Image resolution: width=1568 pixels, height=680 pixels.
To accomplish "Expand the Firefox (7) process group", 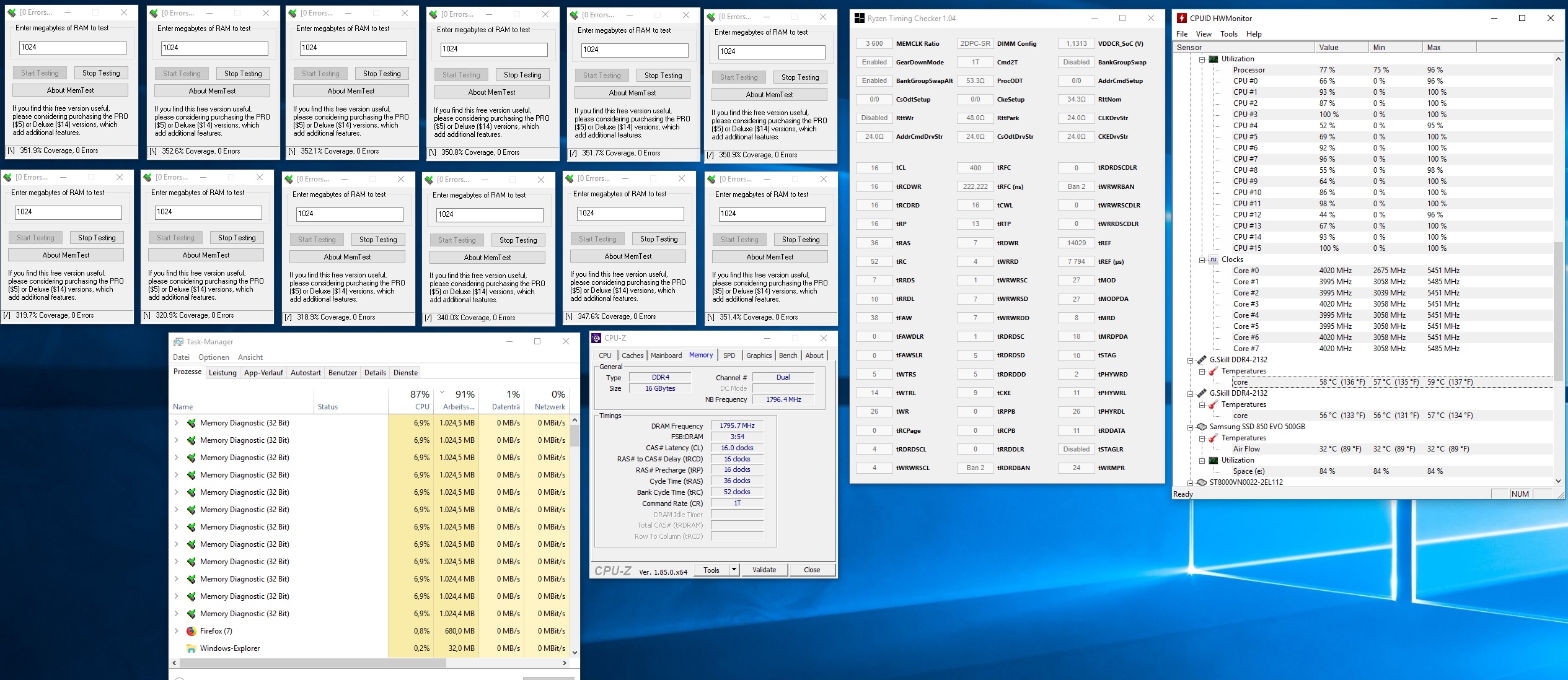I will tap(177, 631).
